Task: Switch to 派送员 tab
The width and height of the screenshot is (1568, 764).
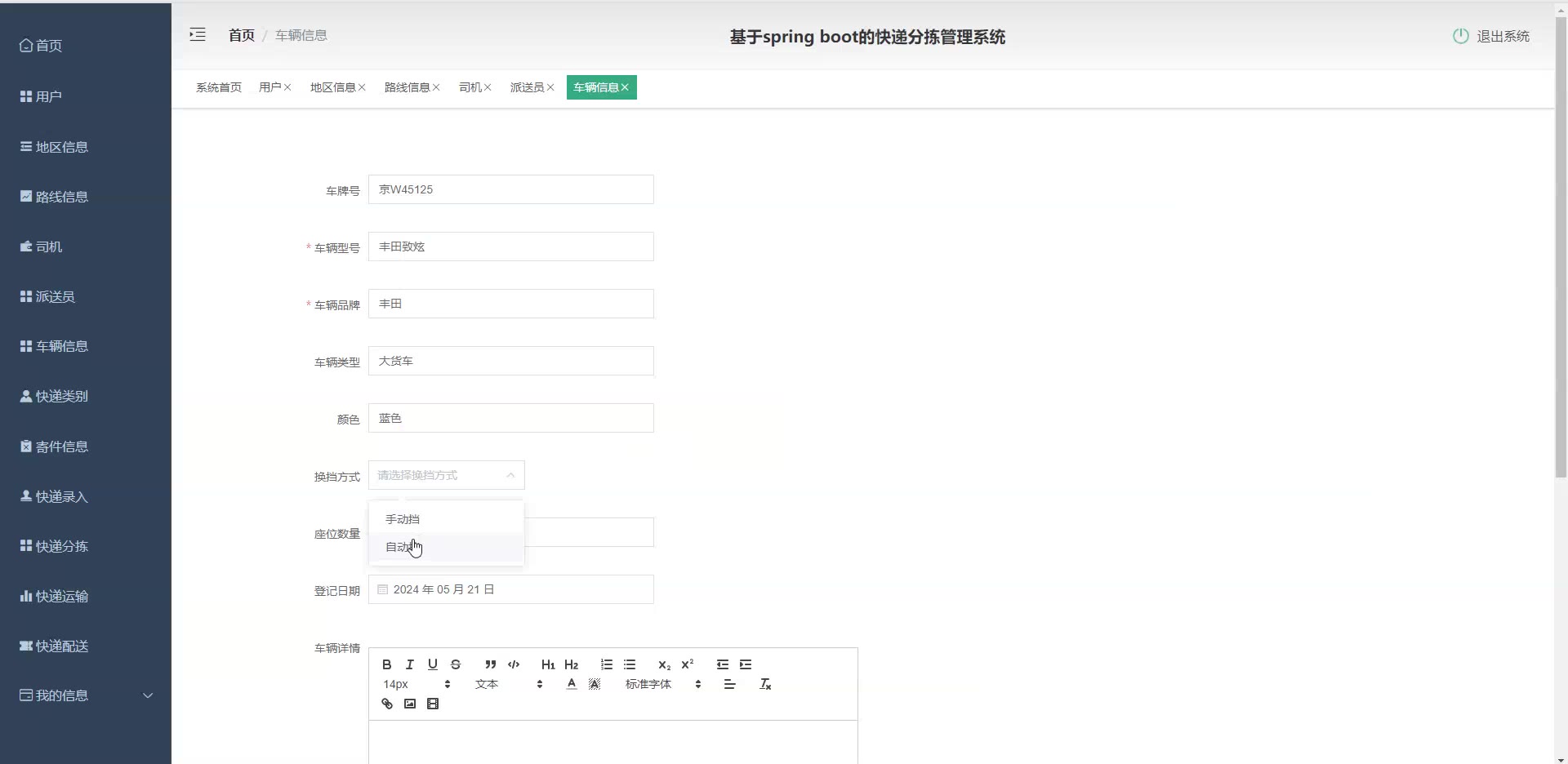Action: click(x=527, y=87)
